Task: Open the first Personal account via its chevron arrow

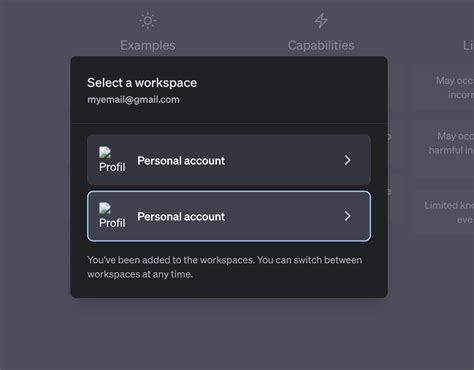Action: point(348,160)
